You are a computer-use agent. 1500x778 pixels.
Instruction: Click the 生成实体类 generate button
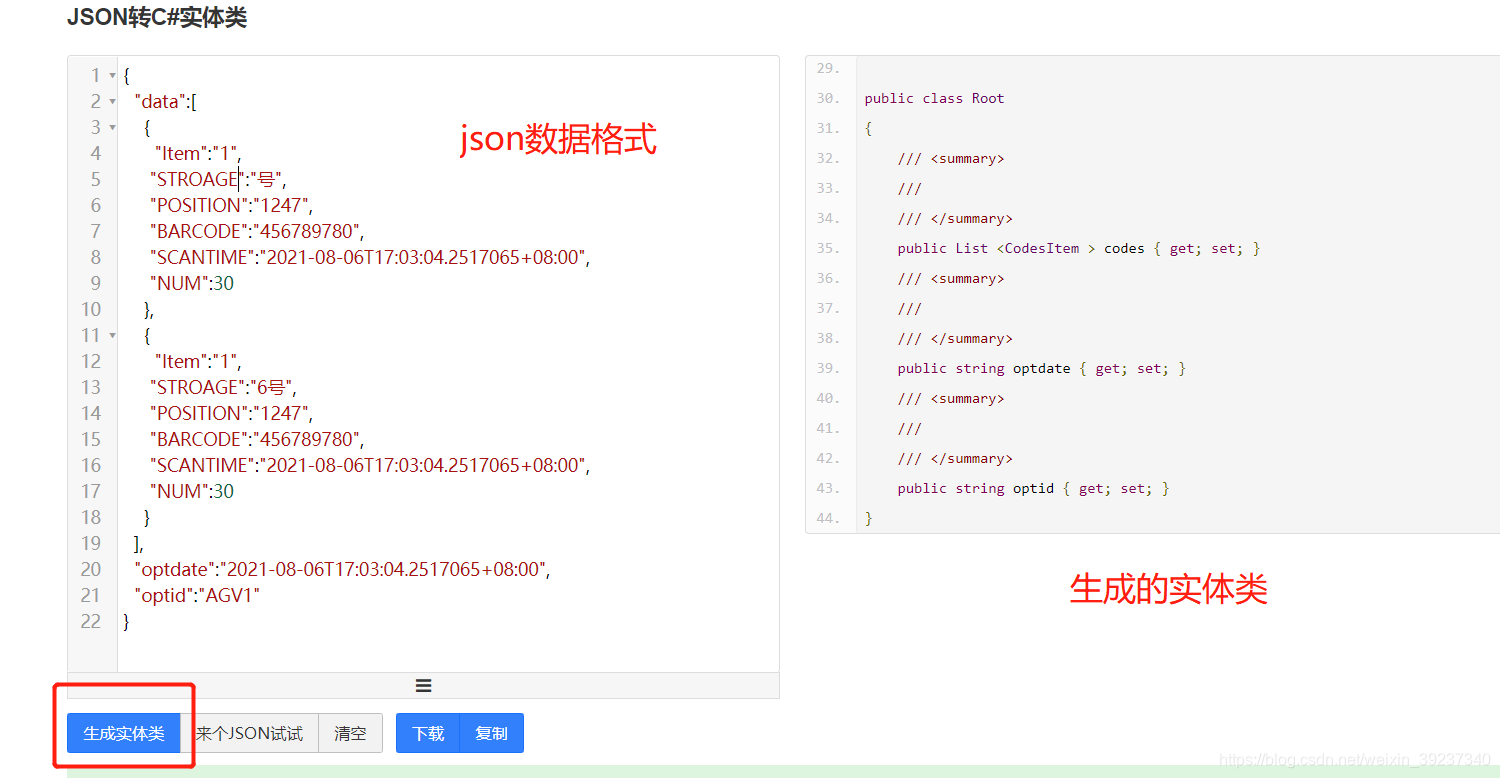point(123,733)
